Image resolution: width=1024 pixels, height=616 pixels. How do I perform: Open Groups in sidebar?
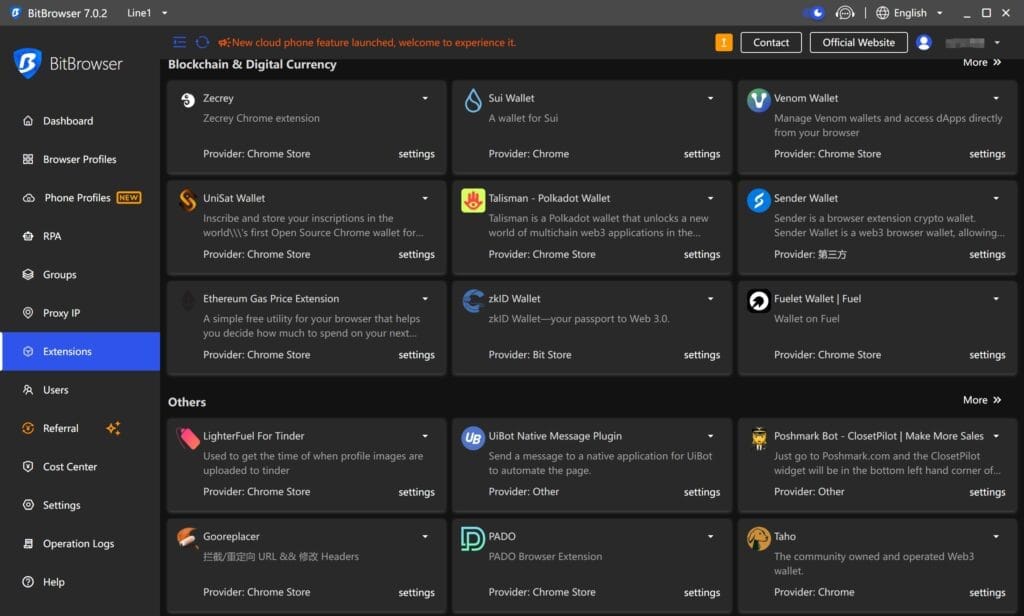[80, 274]
